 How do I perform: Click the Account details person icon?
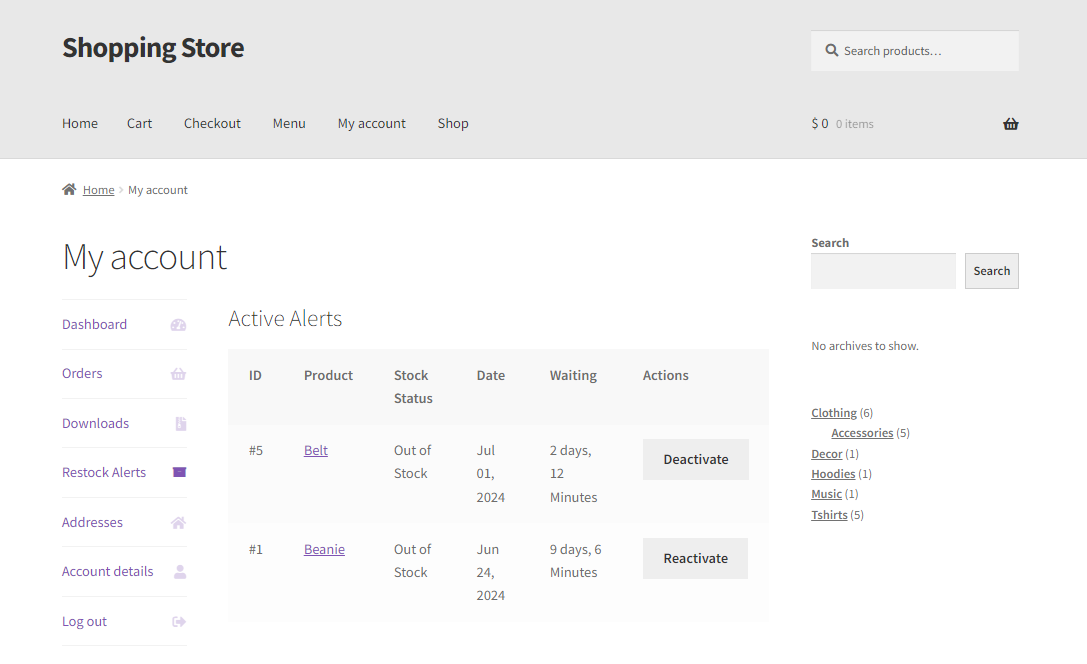pyautogui.click(x=180, y=572)
